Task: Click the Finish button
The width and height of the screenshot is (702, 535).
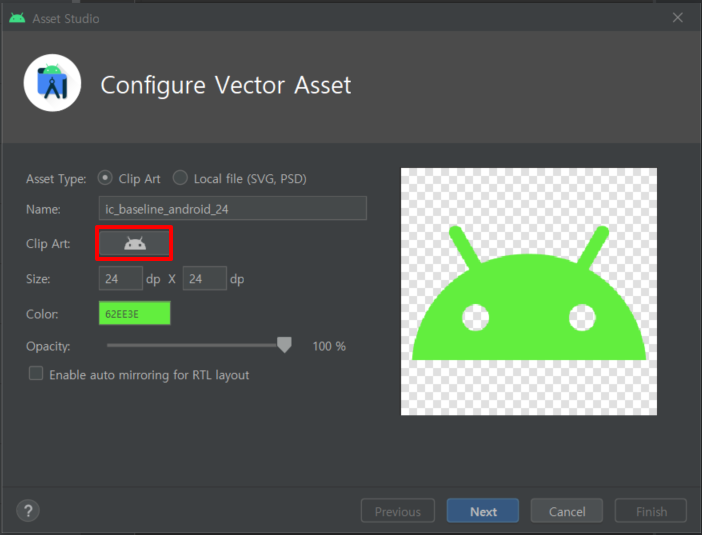Action: [x=651, y=511]
